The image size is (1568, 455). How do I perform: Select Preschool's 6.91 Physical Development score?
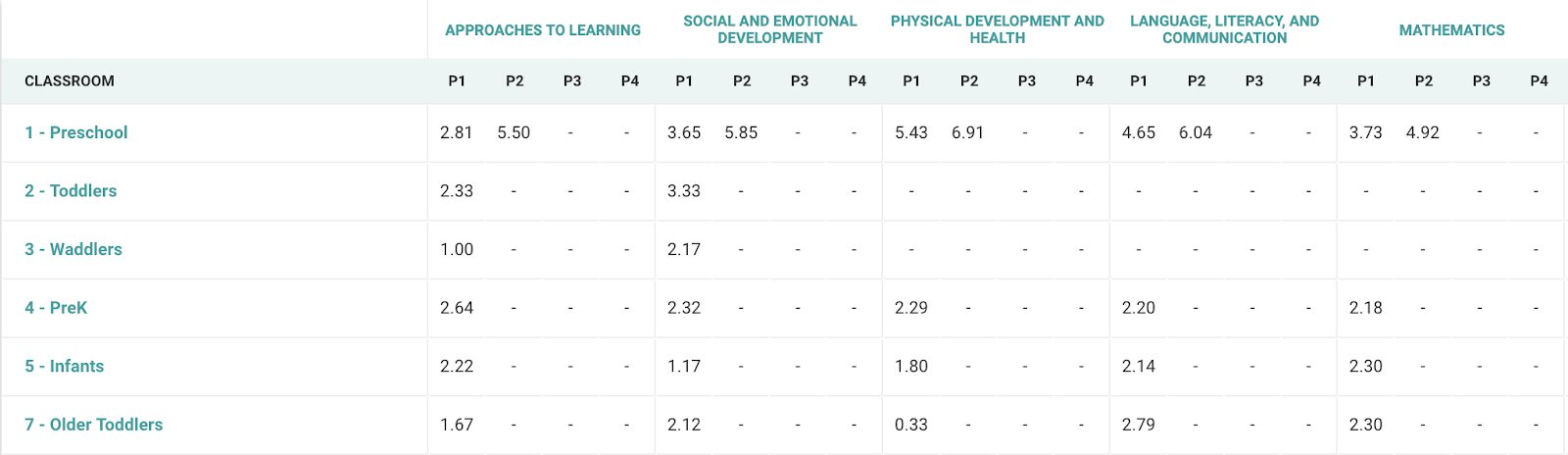(967, 132)
